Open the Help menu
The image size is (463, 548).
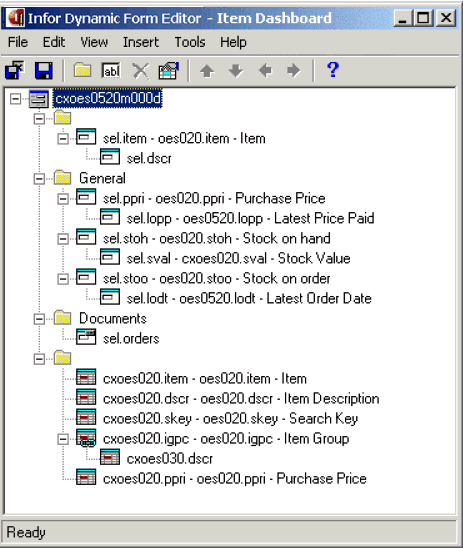233,42
